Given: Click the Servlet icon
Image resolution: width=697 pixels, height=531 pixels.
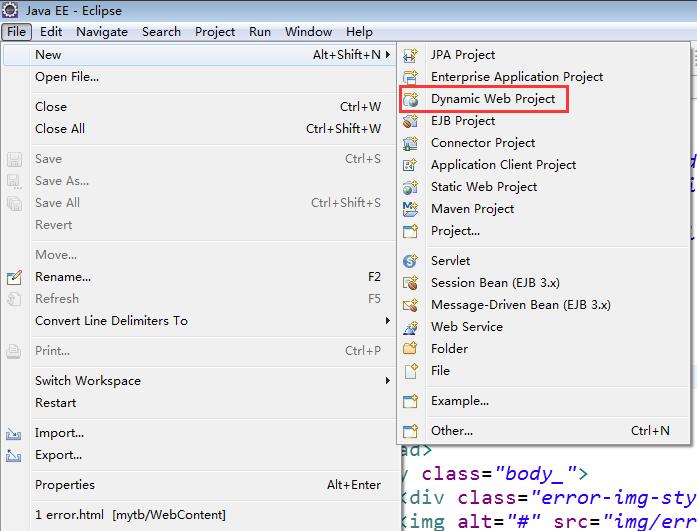Looking at the screenshot, I should tap(410, 261).
